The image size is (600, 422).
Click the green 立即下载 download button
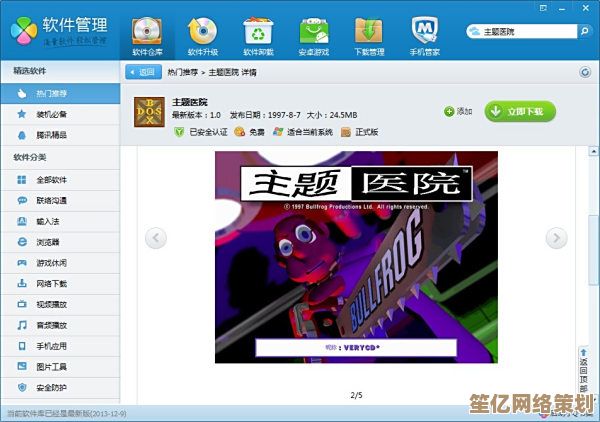520,111
